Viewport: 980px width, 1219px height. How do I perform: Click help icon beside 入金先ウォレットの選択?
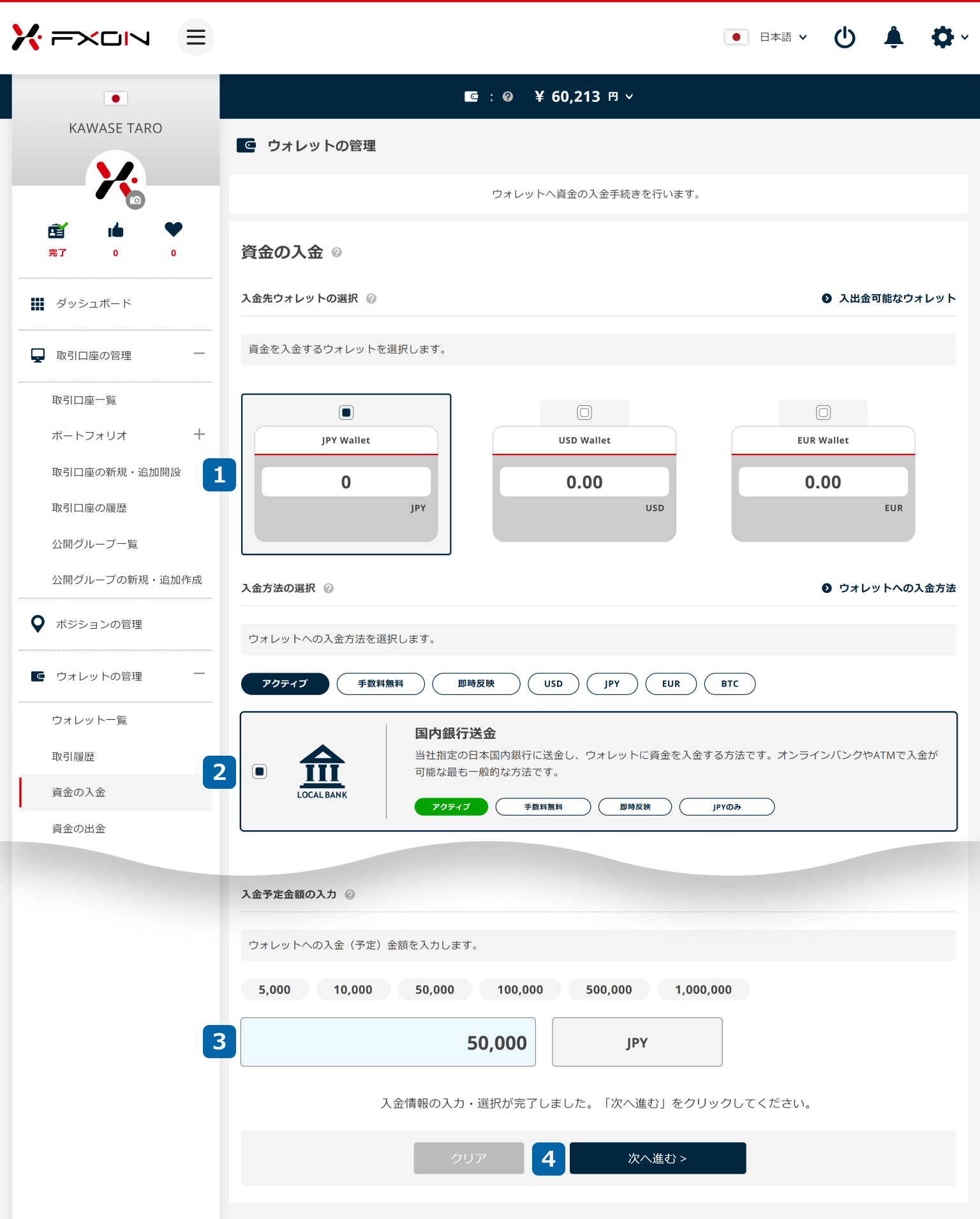coord(371,298)
